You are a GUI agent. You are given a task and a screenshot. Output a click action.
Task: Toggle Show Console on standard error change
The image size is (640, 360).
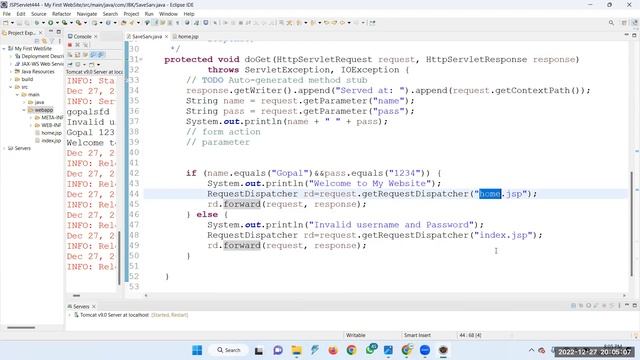[100, 54]
